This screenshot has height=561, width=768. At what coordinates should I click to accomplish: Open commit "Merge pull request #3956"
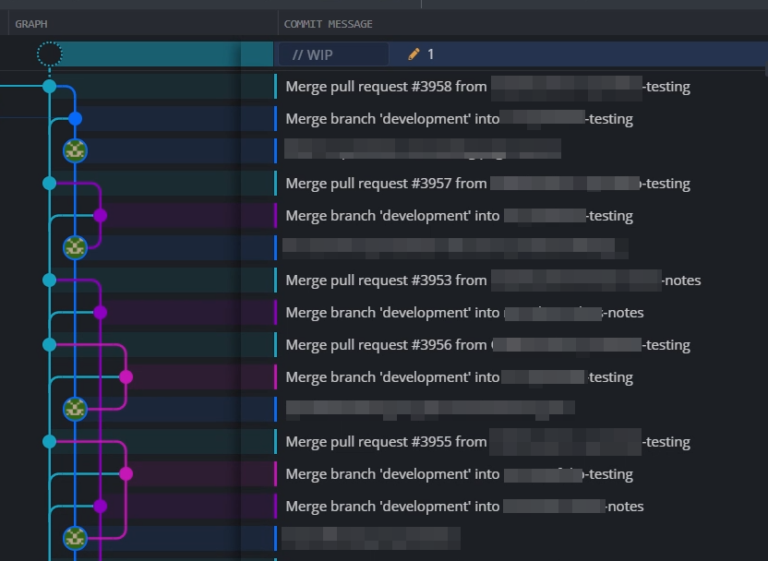pos(386,345)
